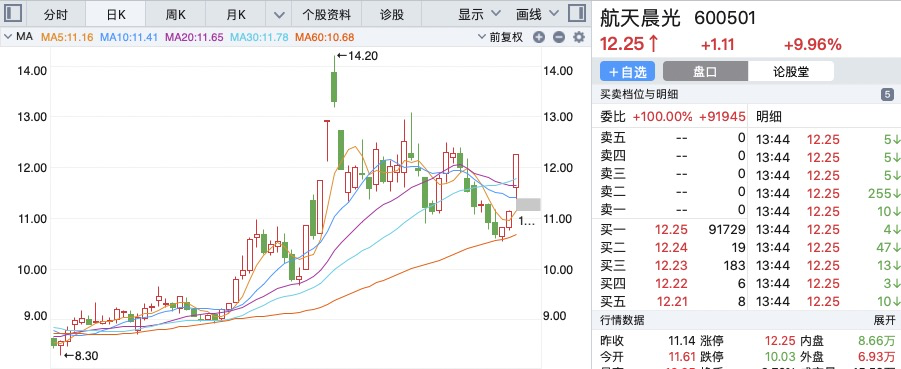Screen dimensions: 901x369
Task: Open the 显示 dropdown menu
Action: click(x=479, y=14)
